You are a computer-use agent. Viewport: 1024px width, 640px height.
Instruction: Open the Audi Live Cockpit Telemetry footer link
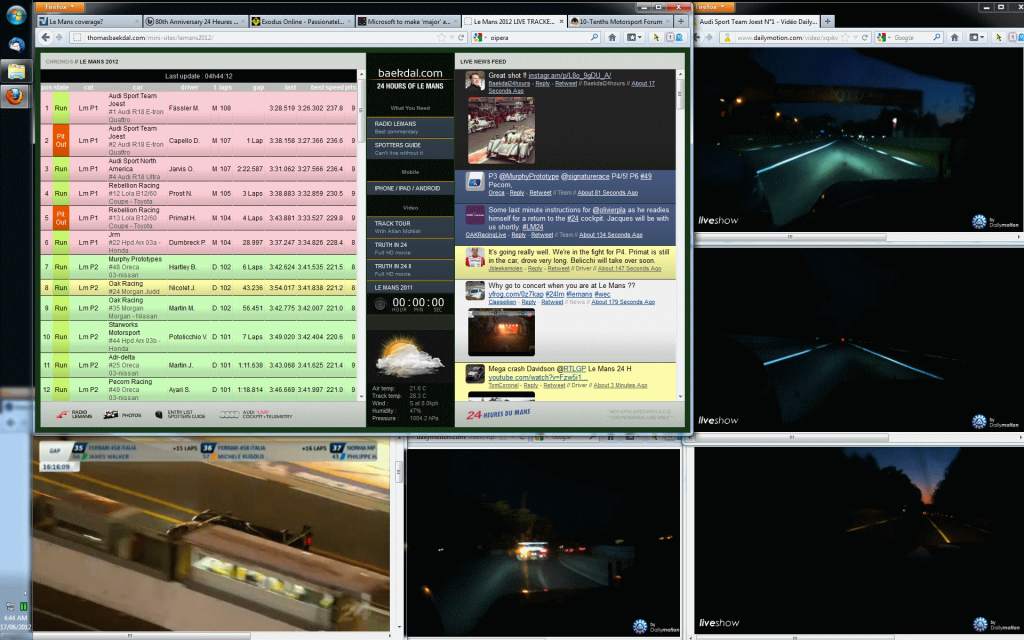pyautogui.click(x=256, y=415)
